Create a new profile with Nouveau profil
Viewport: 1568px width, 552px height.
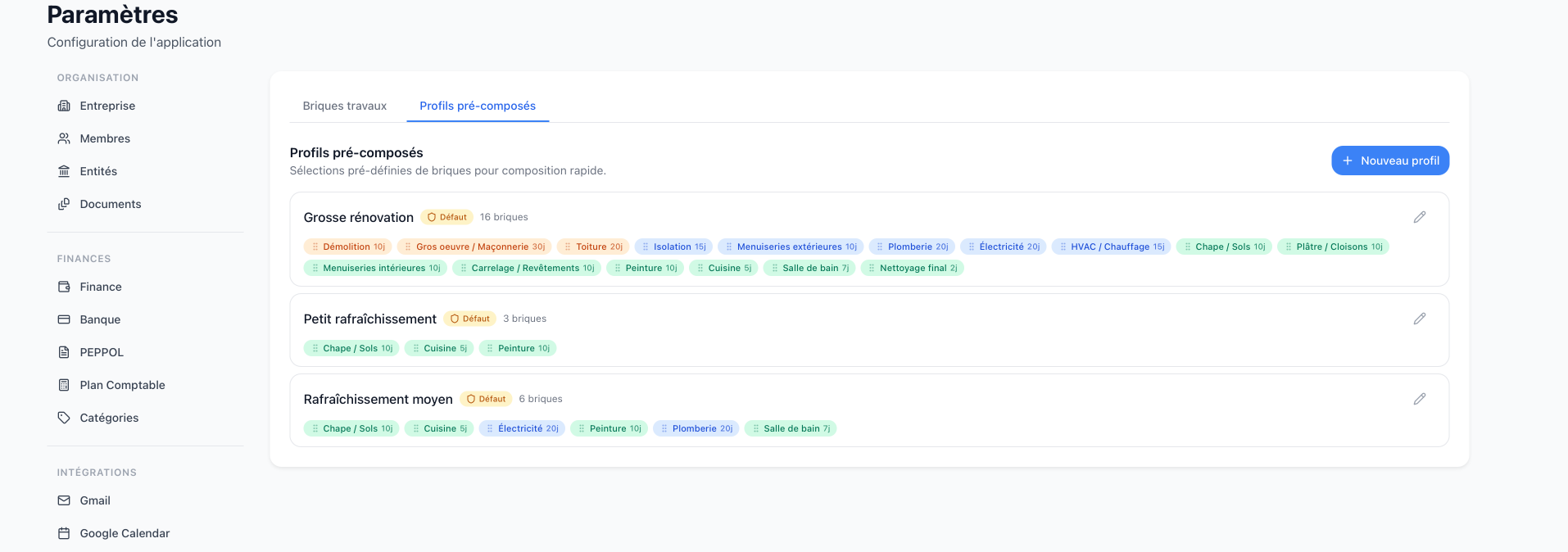click(1390, 161)
